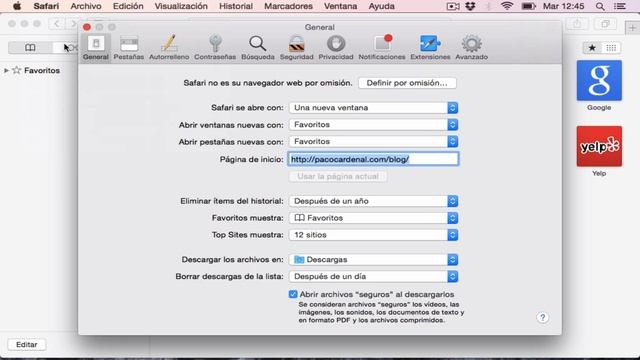640x360 pixels.
Task: Open Notification Center from menu bar
Action: click(x=620, y=6)
